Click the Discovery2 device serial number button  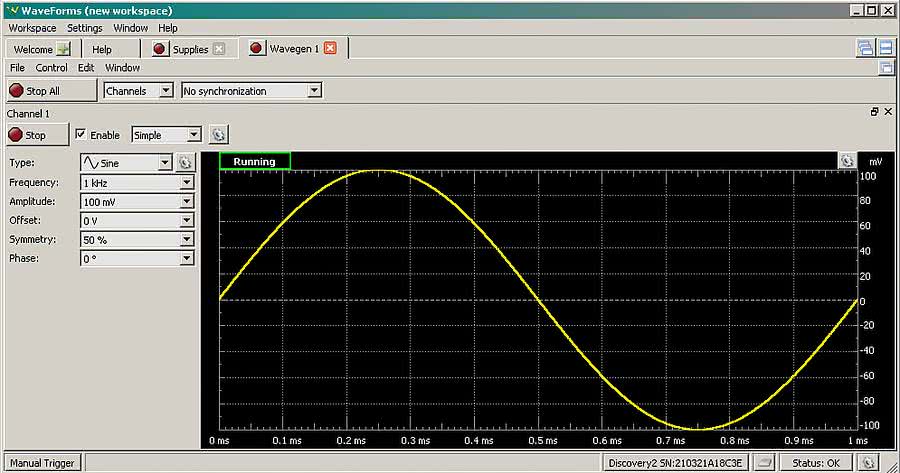point(677,463)
